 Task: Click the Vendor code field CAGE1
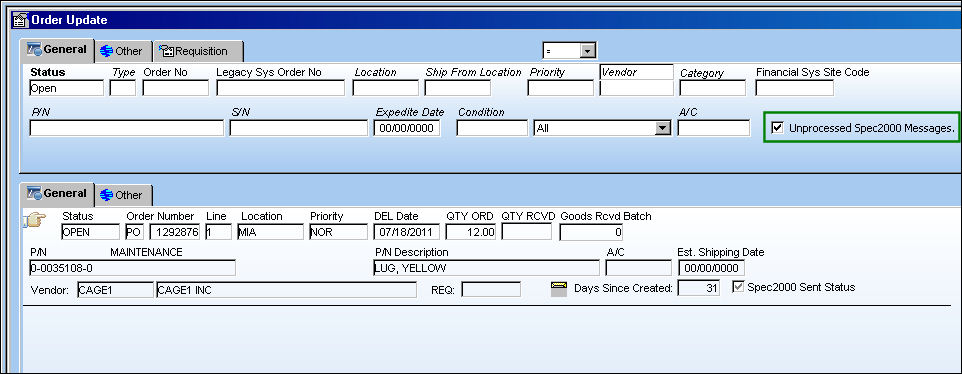[x=115, y=290]
